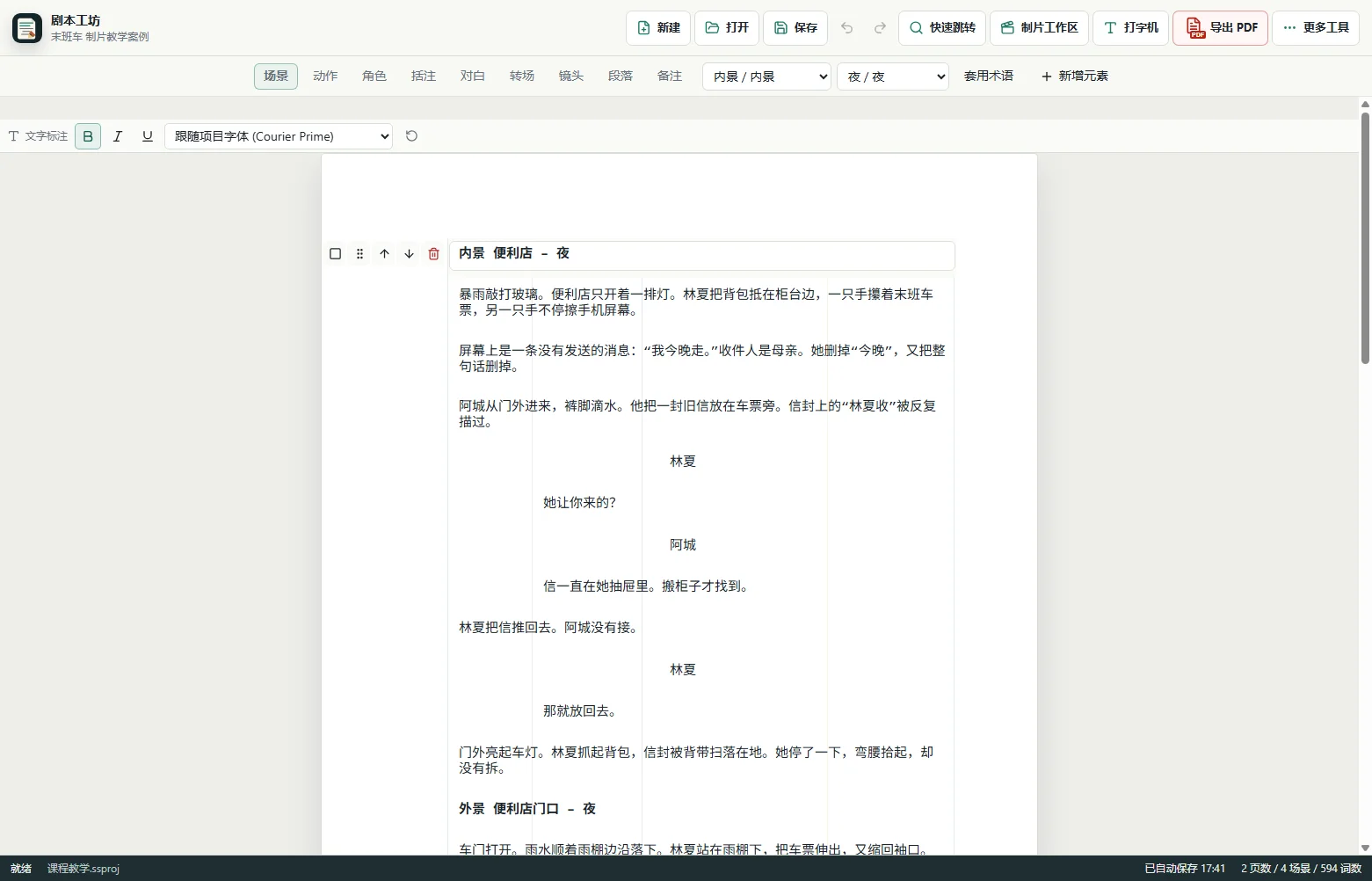1372x881 pixels.
Task: Click 套用术语 apply terminology button
Action: [989, 76]
